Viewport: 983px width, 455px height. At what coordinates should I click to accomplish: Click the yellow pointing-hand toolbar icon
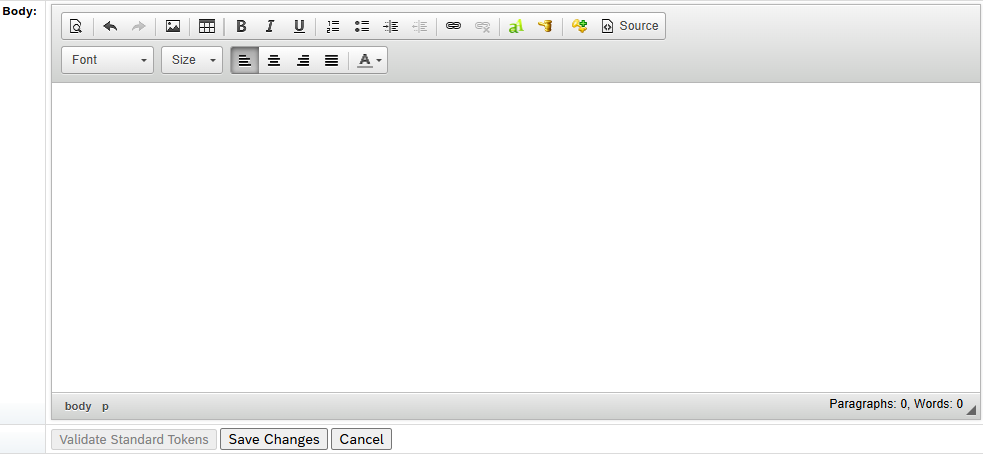545,26
